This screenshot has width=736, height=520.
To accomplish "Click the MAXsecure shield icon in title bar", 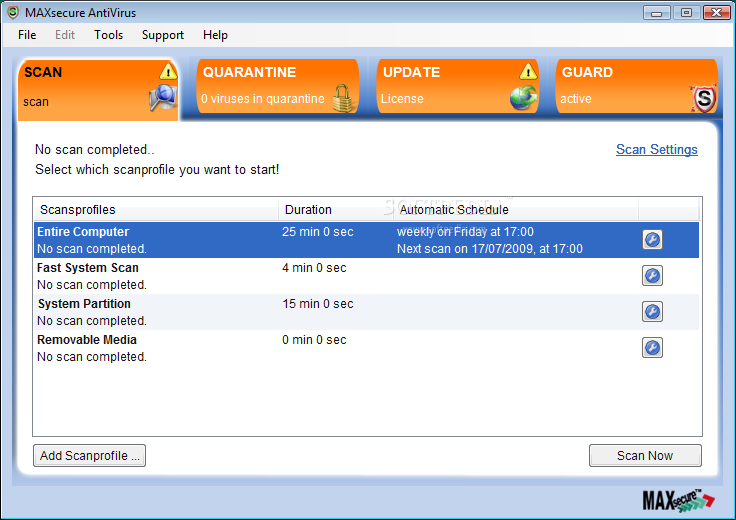I will pos(13,12).
